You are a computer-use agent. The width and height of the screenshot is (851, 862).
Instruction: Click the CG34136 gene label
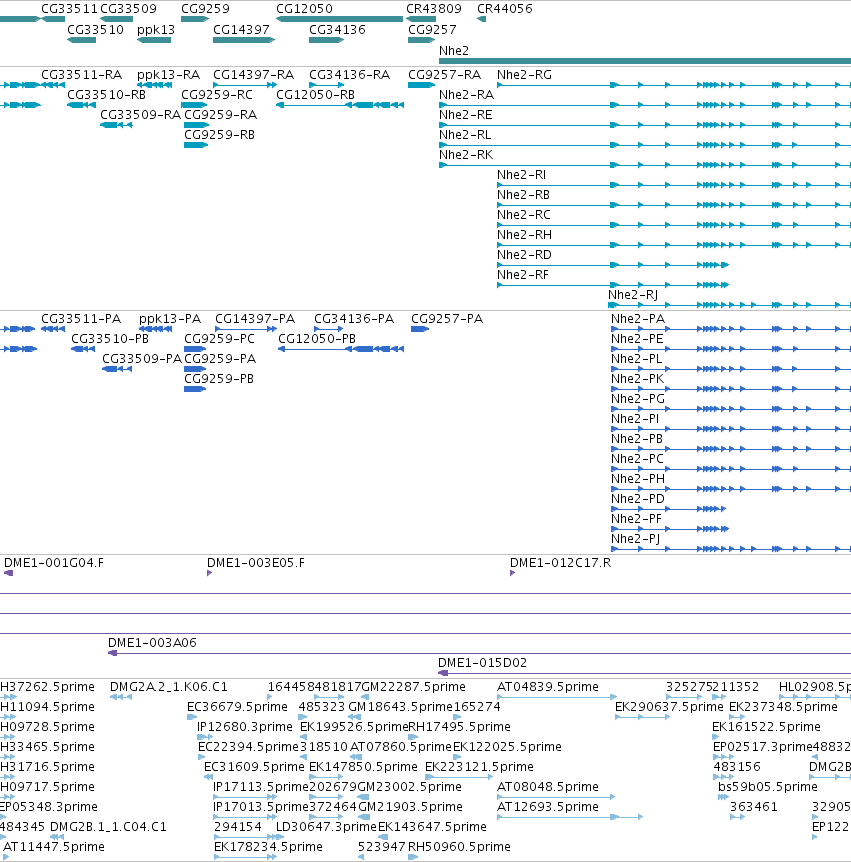[x=337, y=30]
